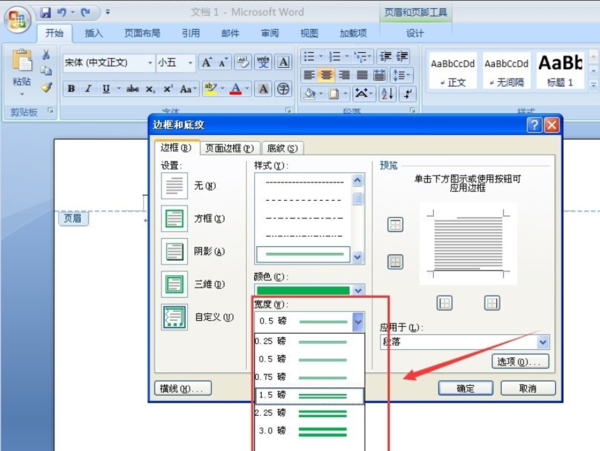Viewport: 600px width, 451px height.
Task: Select the 方框 border setting
Action: coord(174,218)
